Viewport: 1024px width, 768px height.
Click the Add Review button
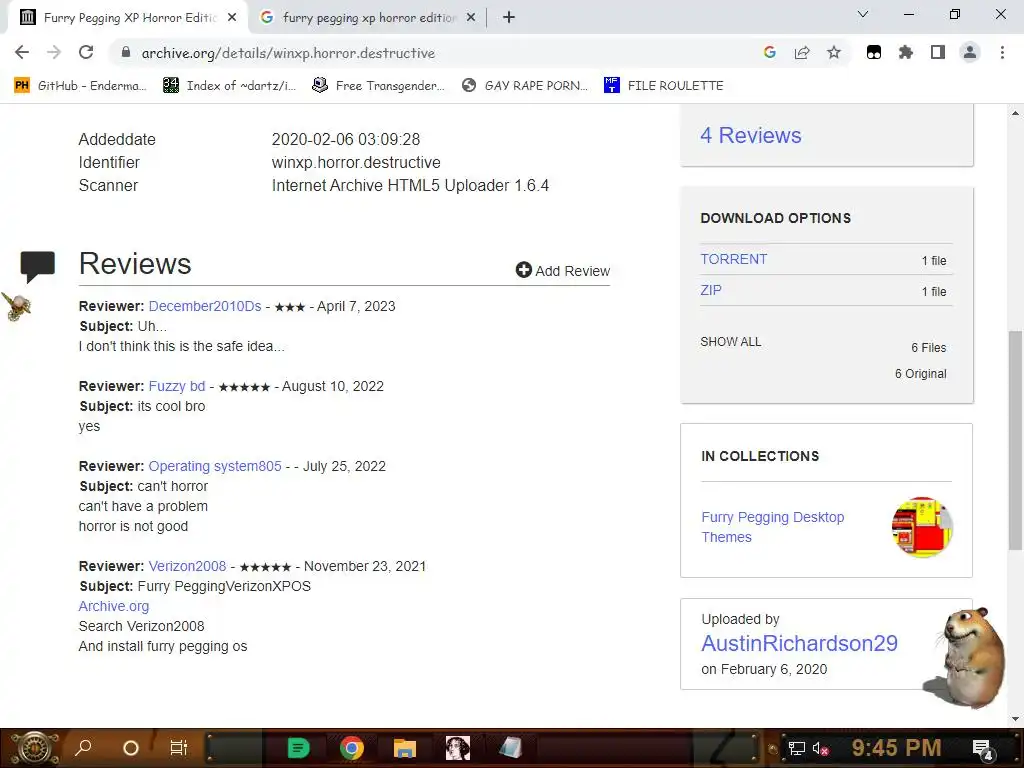point(562,270)
